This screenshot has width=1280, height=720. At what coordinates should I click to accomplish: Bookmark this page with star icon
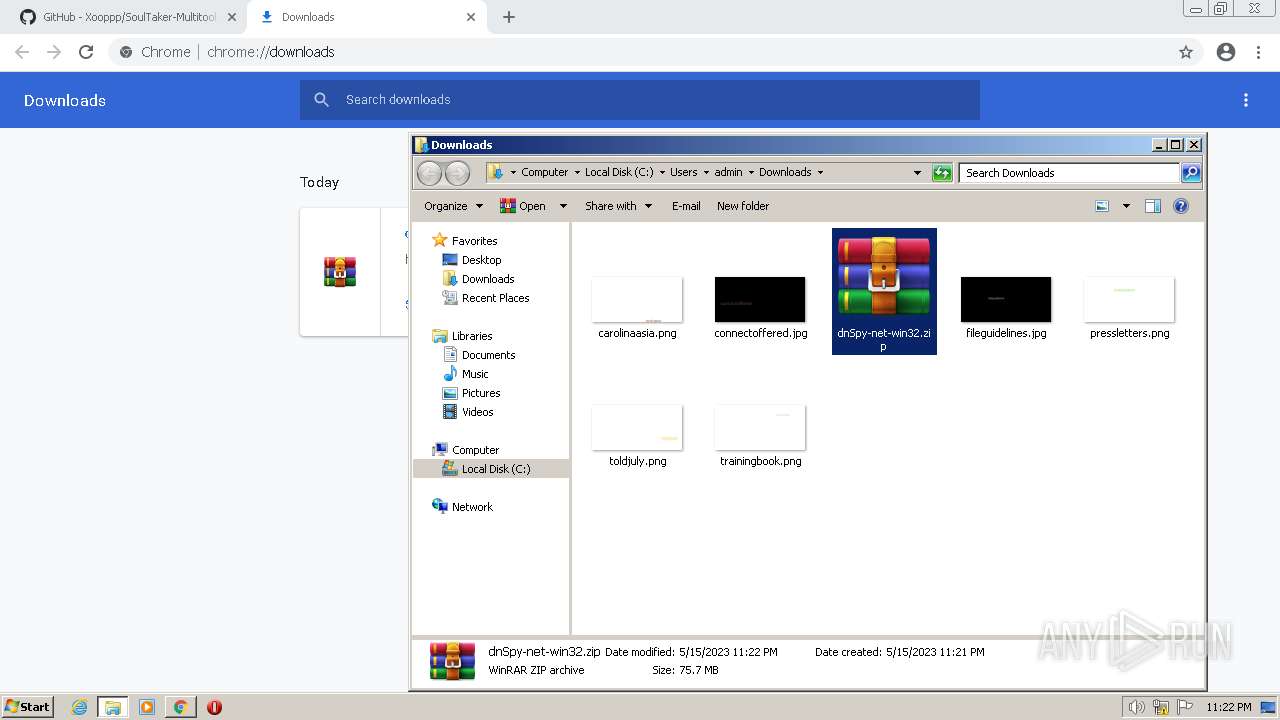pyautogui.click(x=1186, y=52)
